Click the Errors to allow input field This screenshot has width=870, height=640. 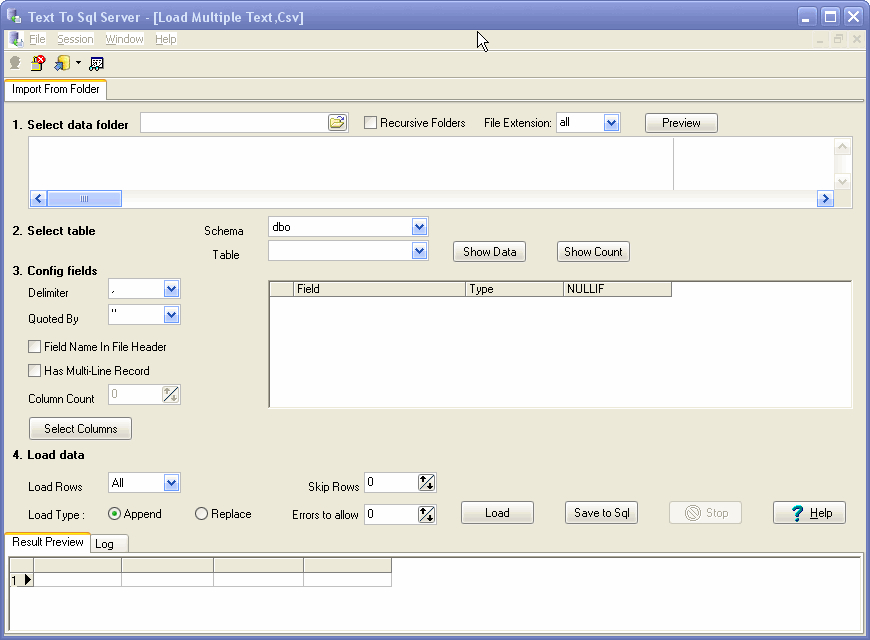[x=391, y=515]
